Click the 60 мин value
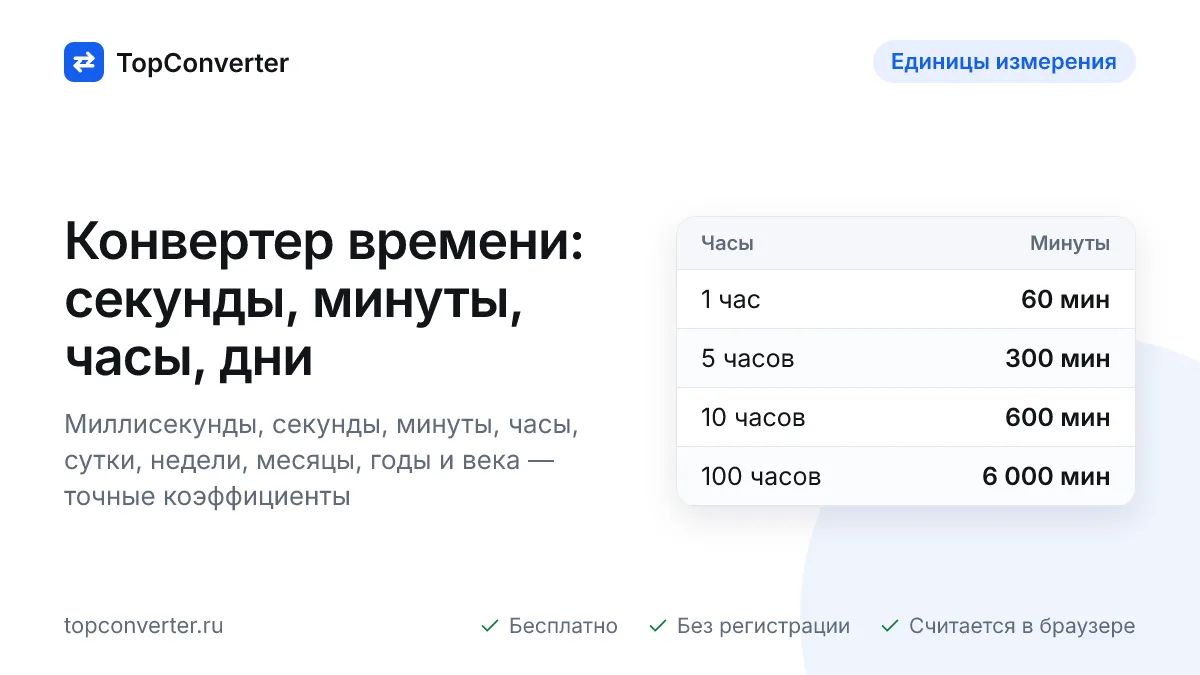 tap(1065, 299)
